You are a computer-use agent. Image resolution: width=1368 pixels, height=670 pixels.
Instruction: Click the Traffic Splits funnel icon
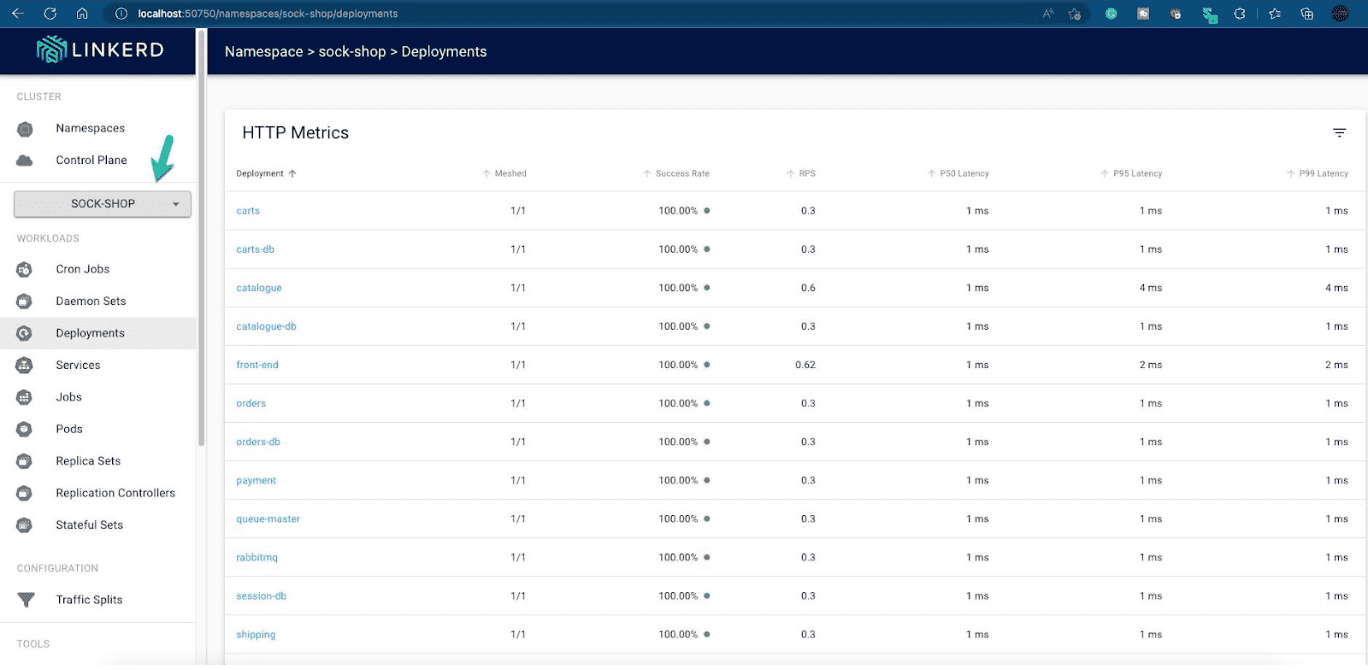[25, 601]
